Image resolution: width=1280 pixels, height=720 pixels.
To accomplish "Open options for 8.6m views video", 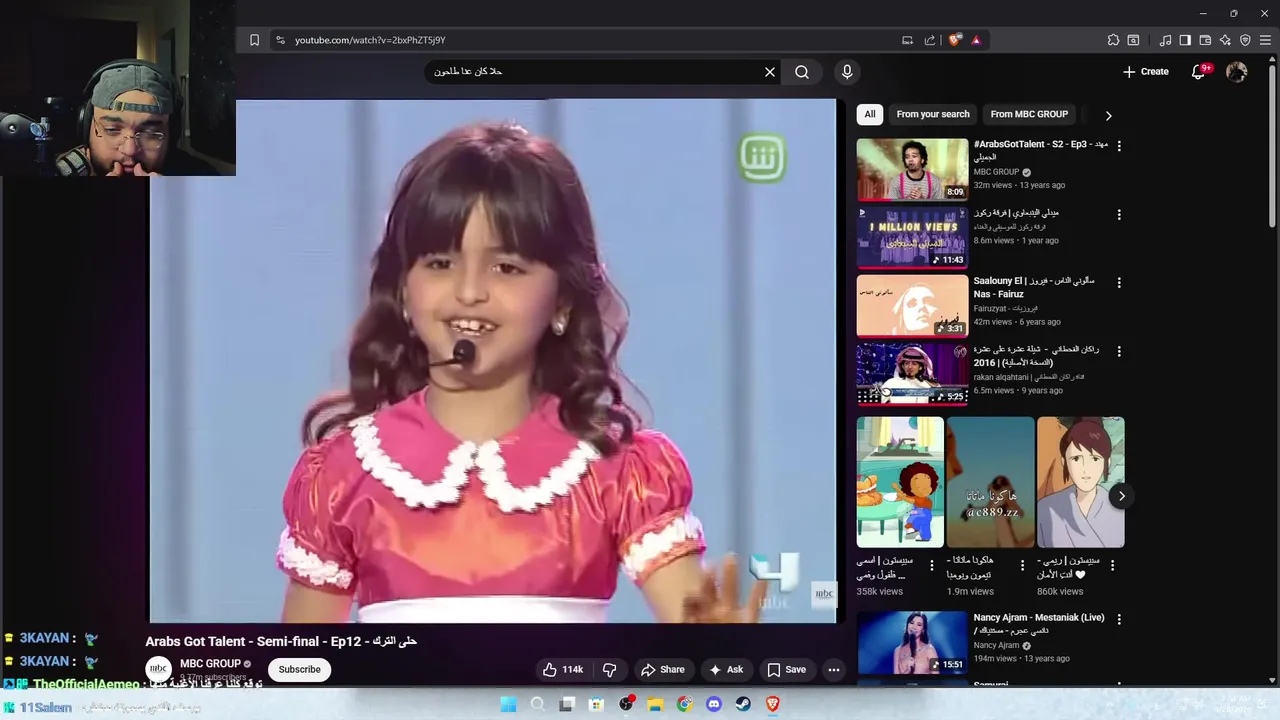I will (x=1119, y=215).
